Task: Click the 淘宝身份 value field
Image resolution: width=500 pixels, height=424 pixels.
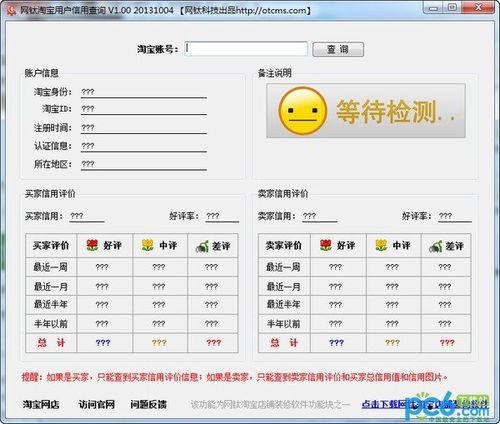Action: pyautogui.click(x=144, y=92)
